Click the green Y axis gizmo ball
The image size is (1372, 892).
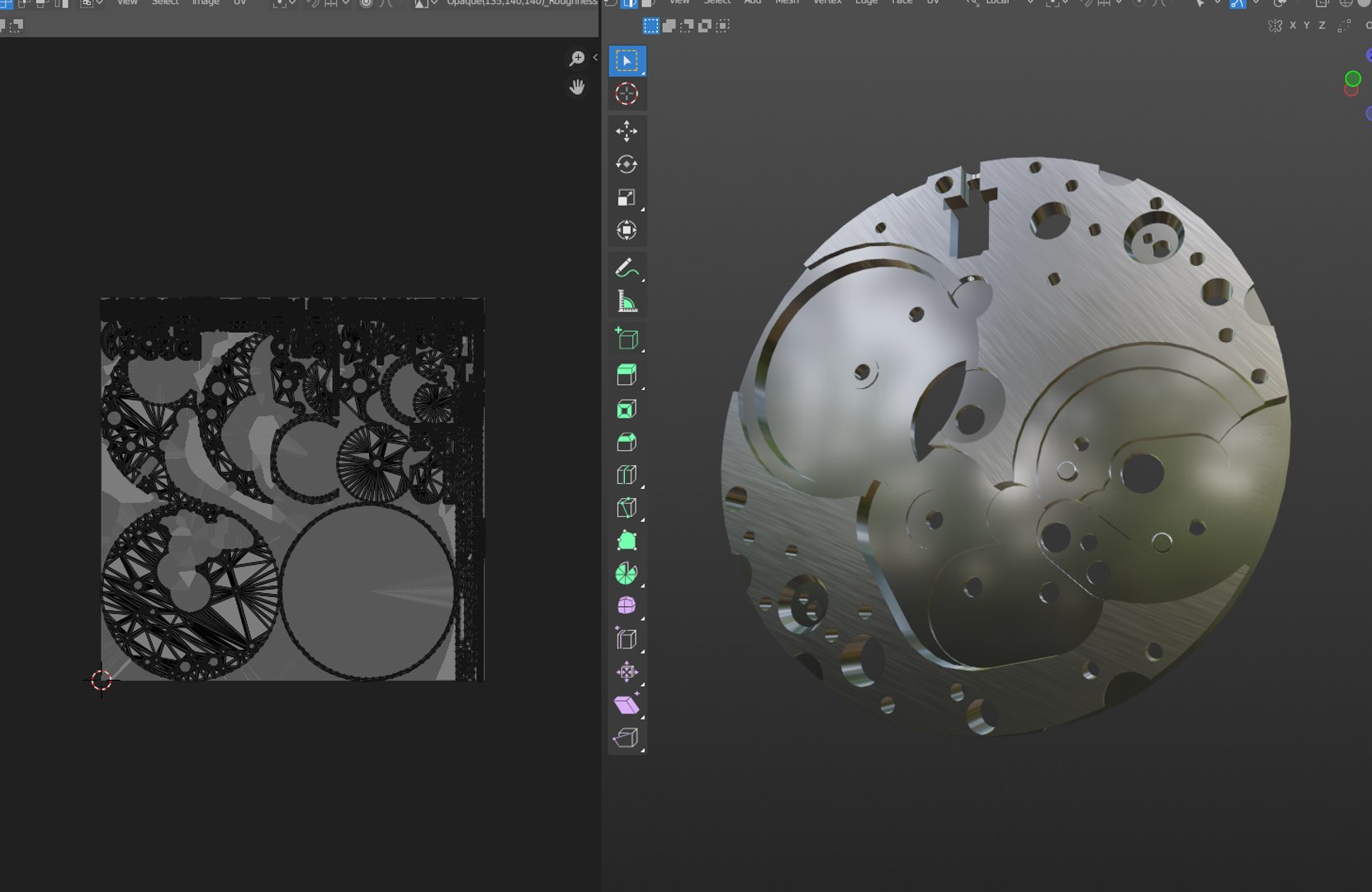[1352, 78]
